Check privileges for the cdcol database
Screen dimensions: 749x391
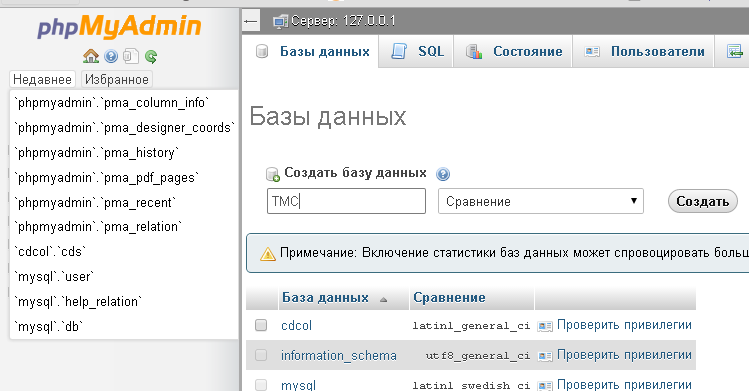624,325
